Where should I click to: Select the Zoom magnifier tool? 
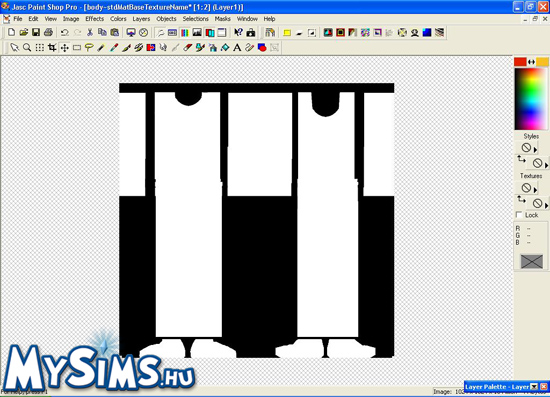point(27,47)
